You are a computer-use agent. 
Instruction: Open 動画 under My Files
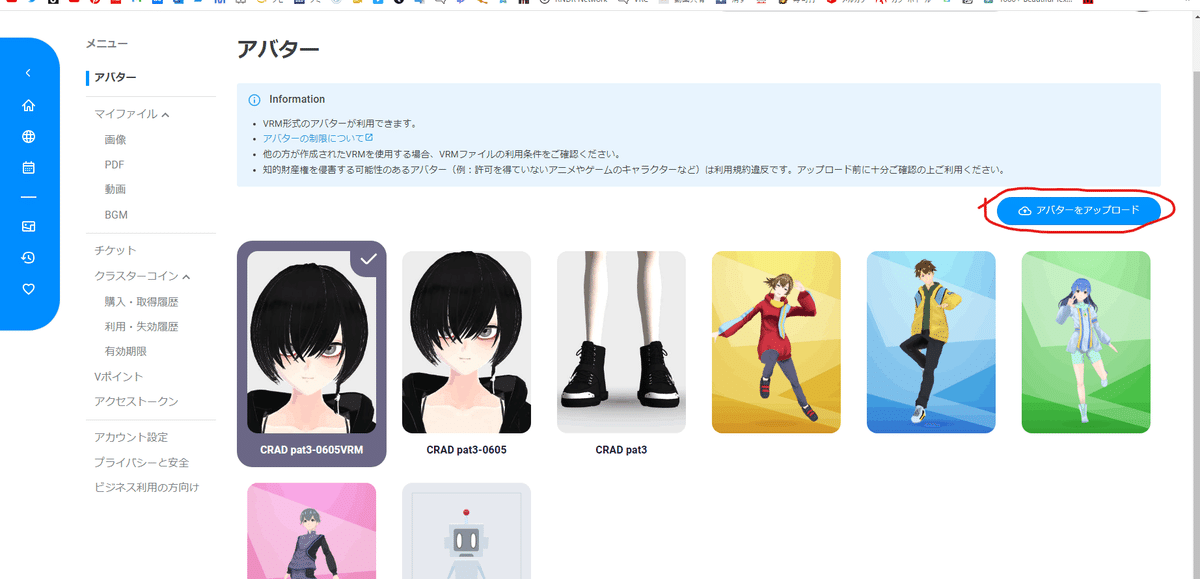point(115,190)
